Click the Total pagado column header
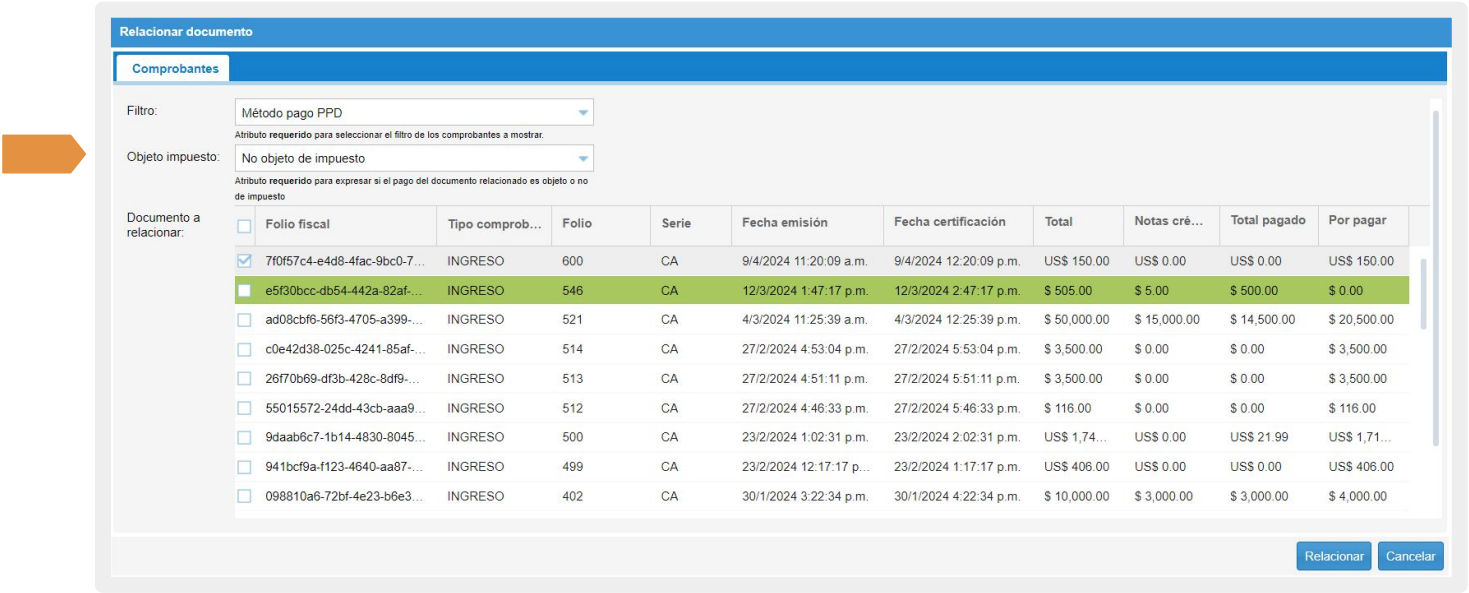 coord(1267,221)
